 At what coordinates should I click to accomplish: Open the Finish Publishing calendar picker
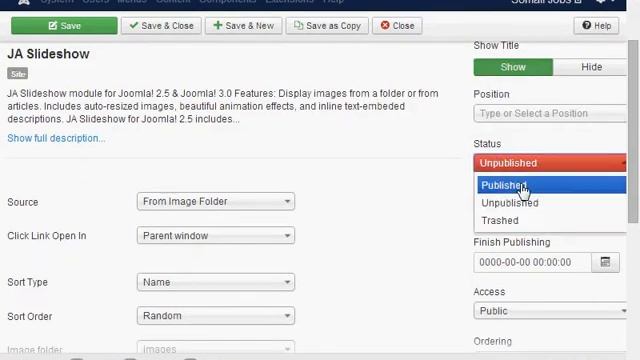605,262
